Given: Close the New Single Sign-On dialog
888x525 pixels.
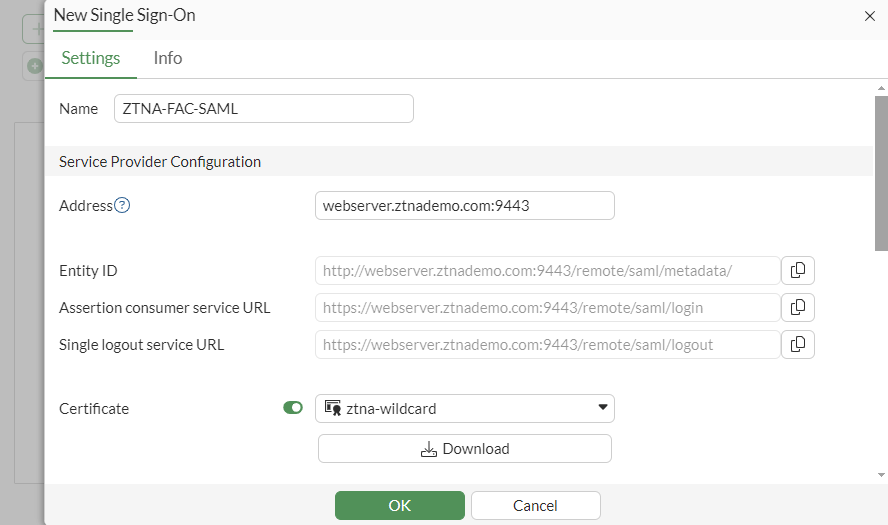Looking at the screenshot, I should pos(869,16).
